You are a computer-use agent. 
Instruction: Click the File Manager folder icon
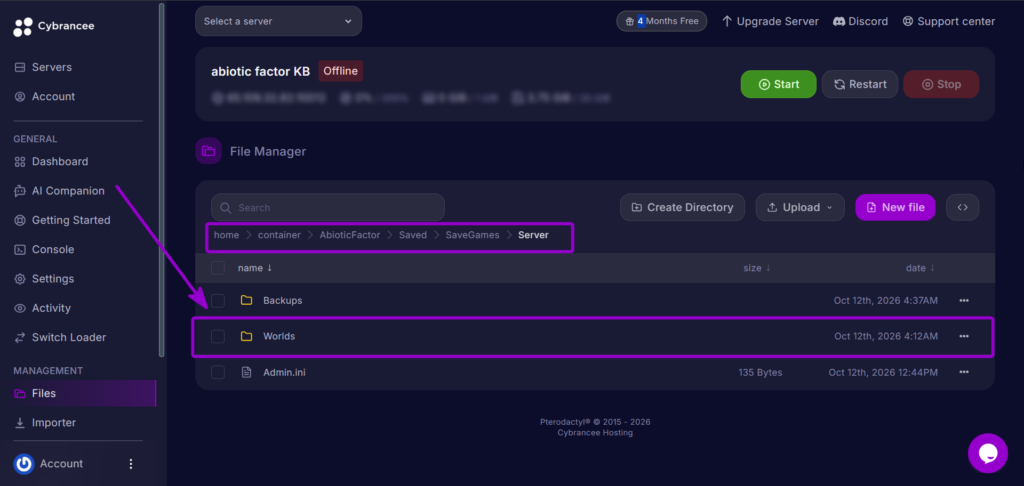click(x=208, y=152)
